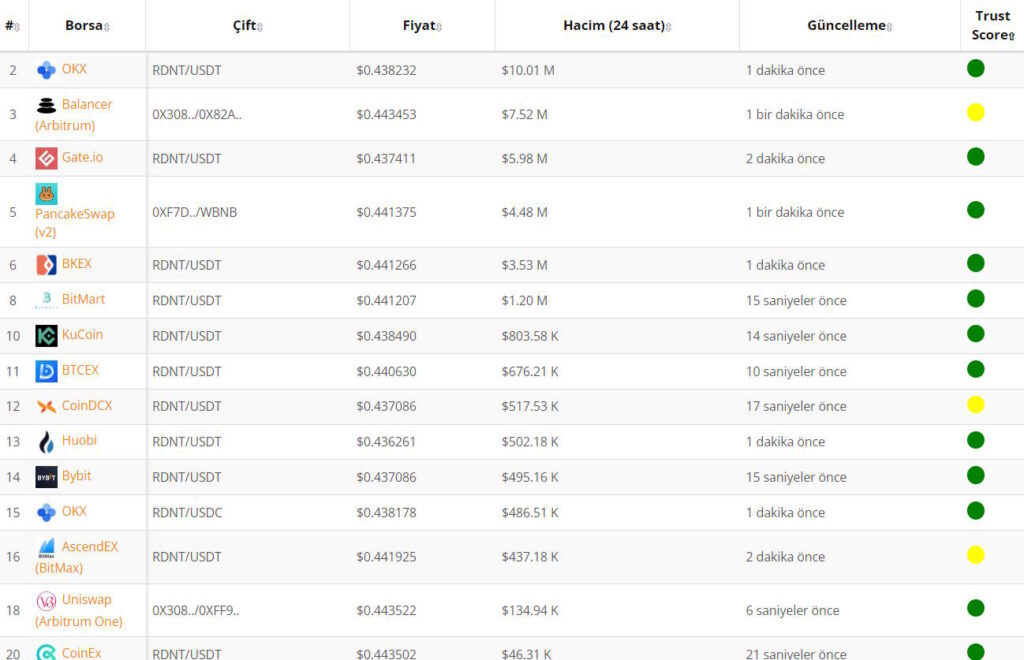Click the price $0.443453
1024x660 pixels.
click(x=386, y=114)
